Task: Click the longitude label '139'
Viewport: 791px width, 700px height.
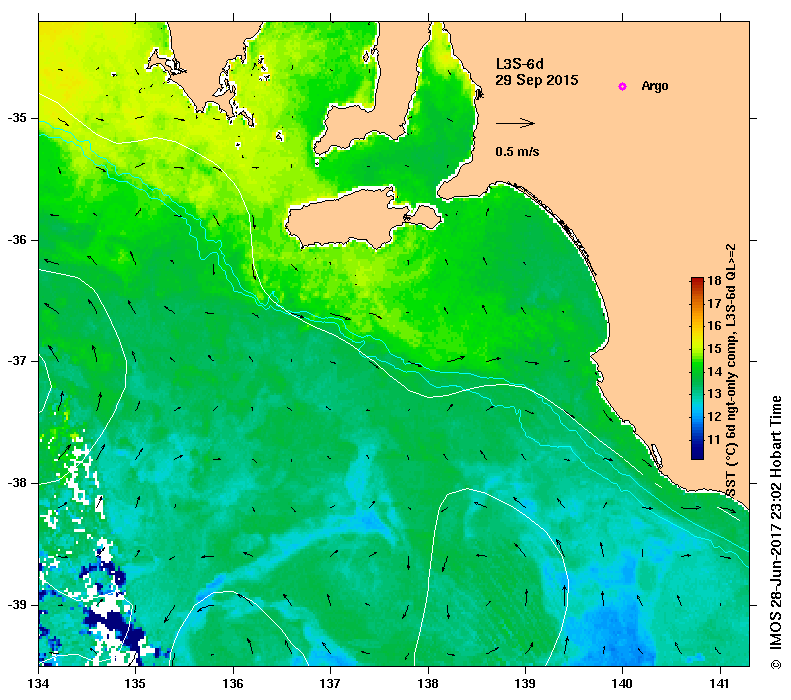Action: point(526,684)
